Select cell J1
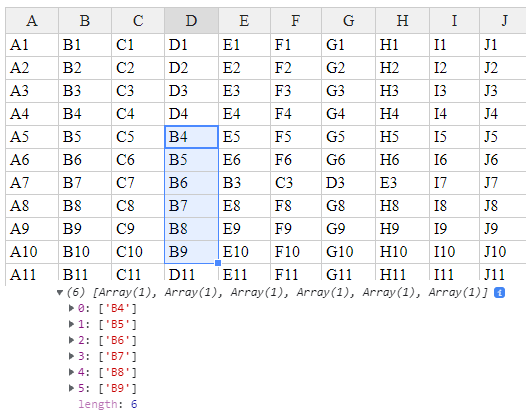The image size is (526, 410). pyautogui.click(x=503, y=45)
